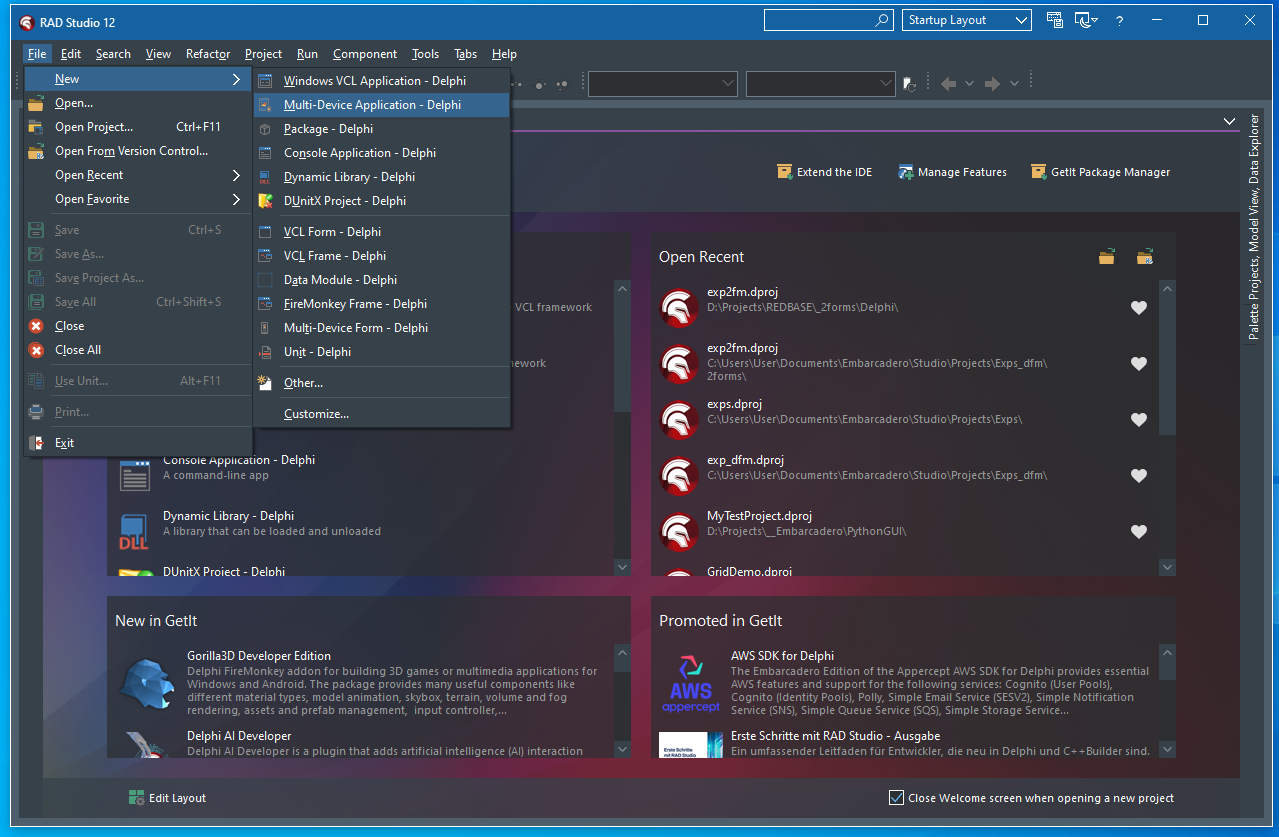Open the Edit menu
The height and width of the screenshot is (837, 1279).
tap(70, 54)
